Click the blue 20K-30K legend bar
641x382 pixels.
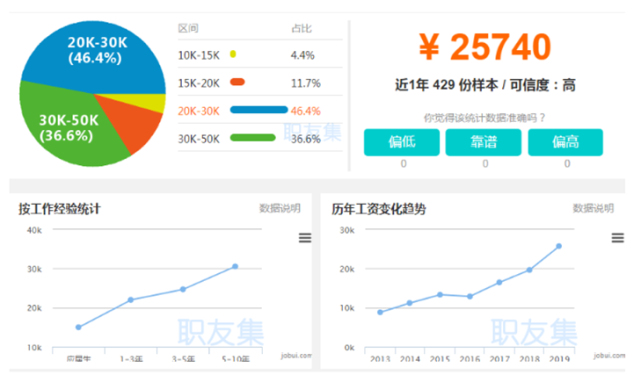(x=259, y=110)
